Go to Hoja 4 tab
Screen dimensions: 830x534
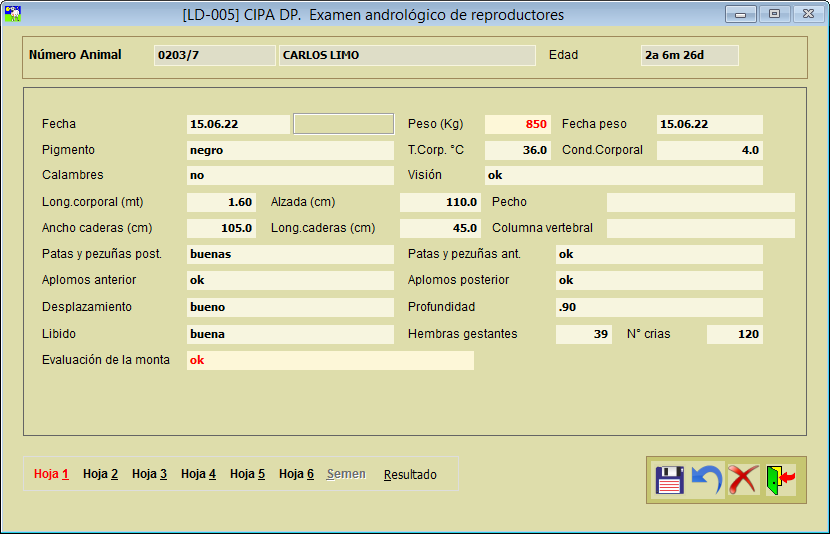click(x=198, y=474)
